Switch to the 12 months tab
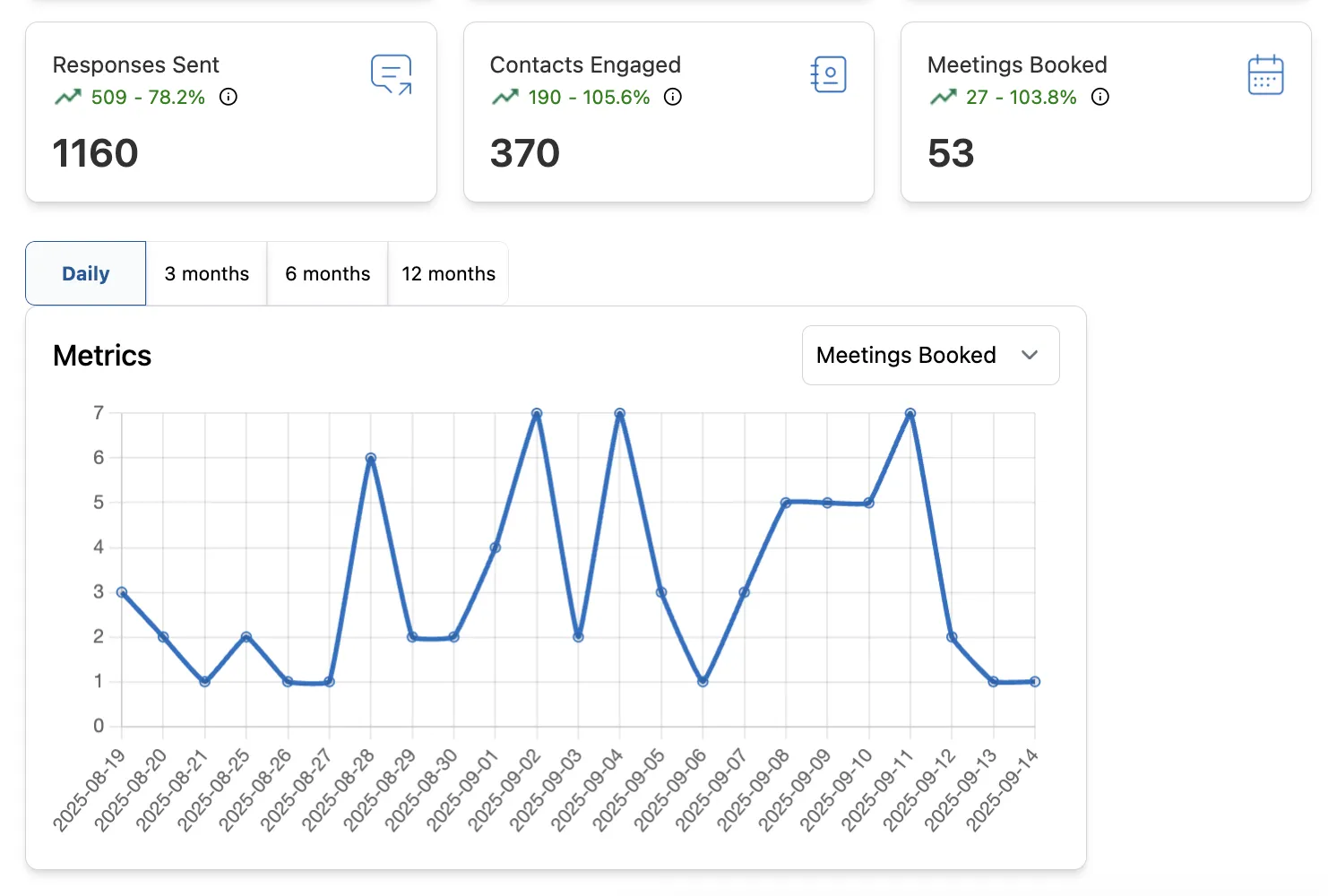 (x=448, y=273)
